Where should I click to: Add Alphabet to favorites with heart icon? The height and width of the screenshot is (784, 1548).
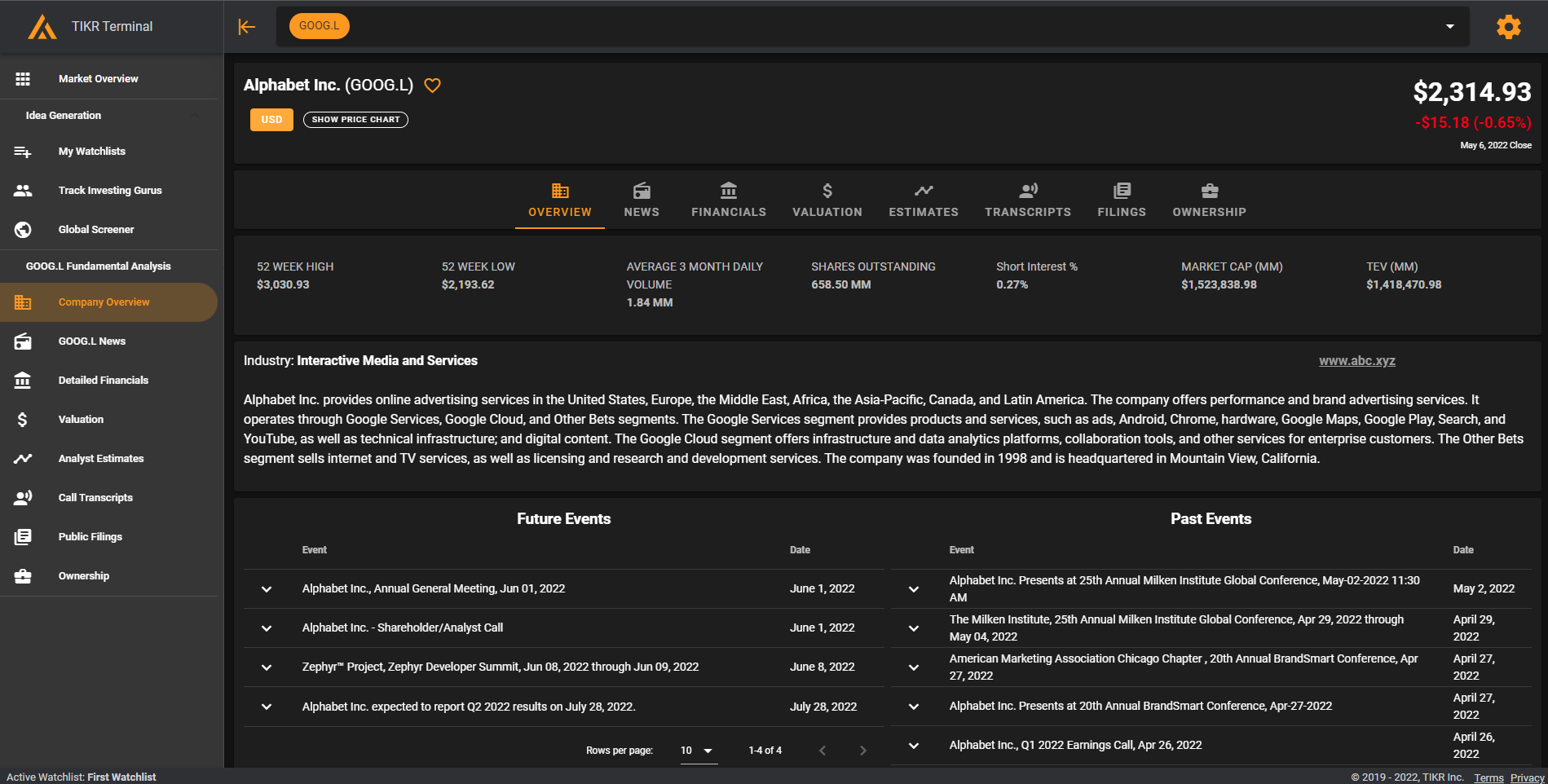coord(433,86)
